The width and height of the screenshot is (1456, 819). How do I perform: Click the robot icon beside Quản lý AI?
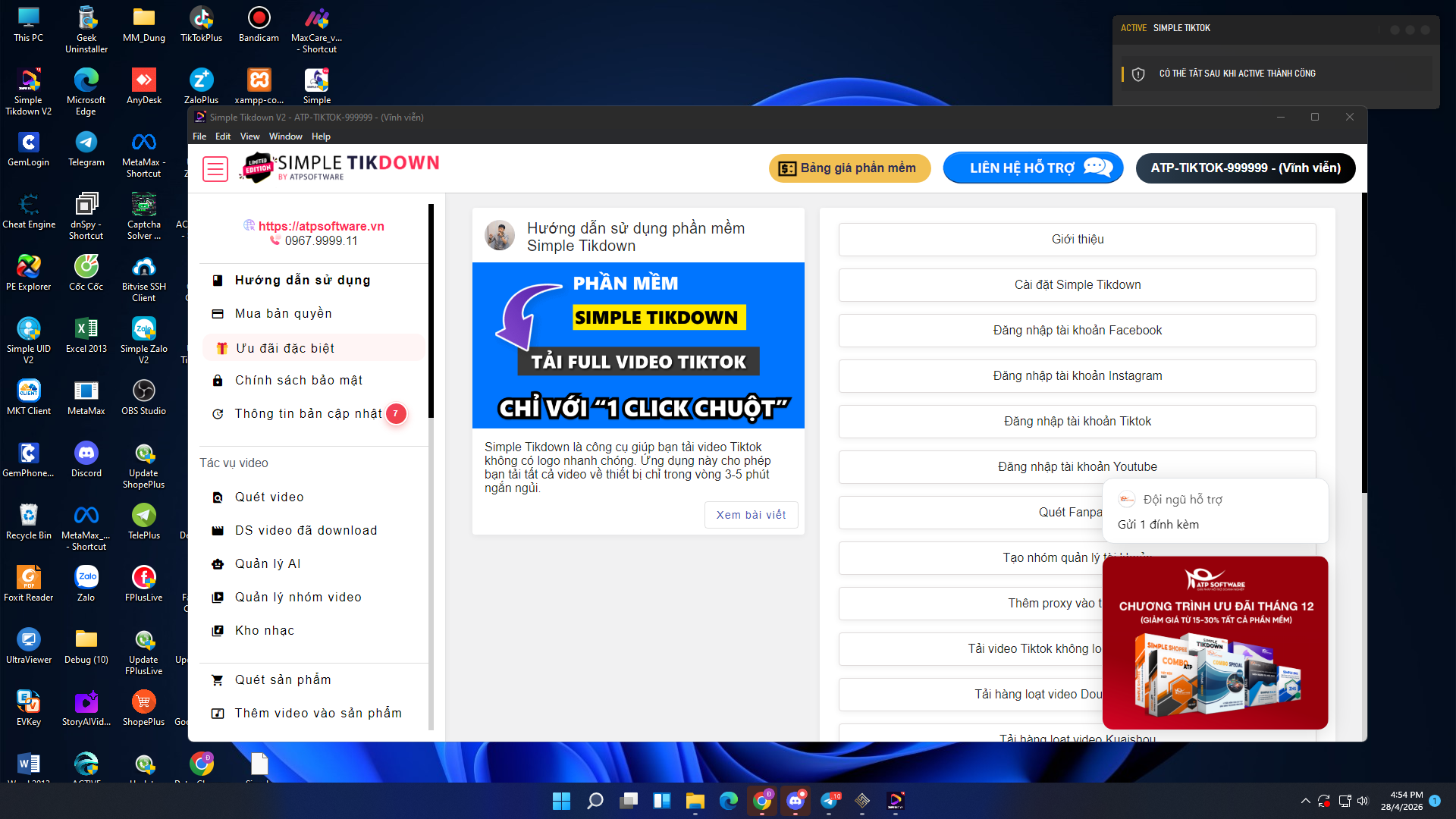click(218, 564)
